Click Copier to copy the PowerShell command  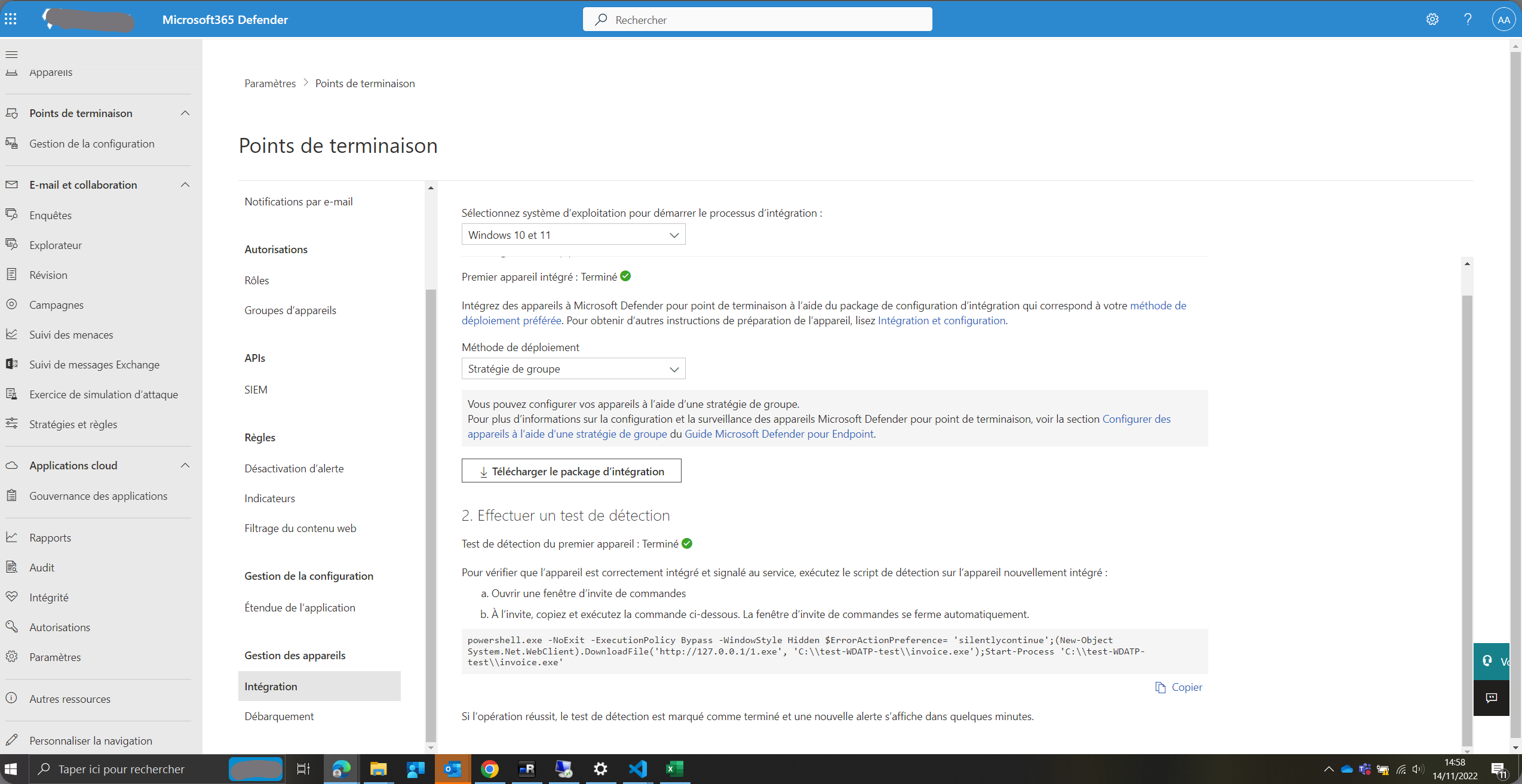1179,687
